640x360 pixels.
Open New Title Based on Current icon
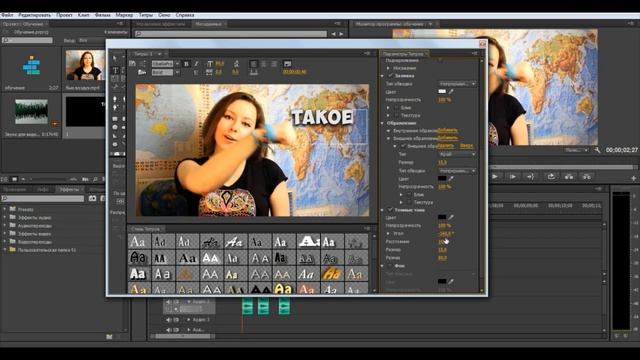tap(132, 64)
